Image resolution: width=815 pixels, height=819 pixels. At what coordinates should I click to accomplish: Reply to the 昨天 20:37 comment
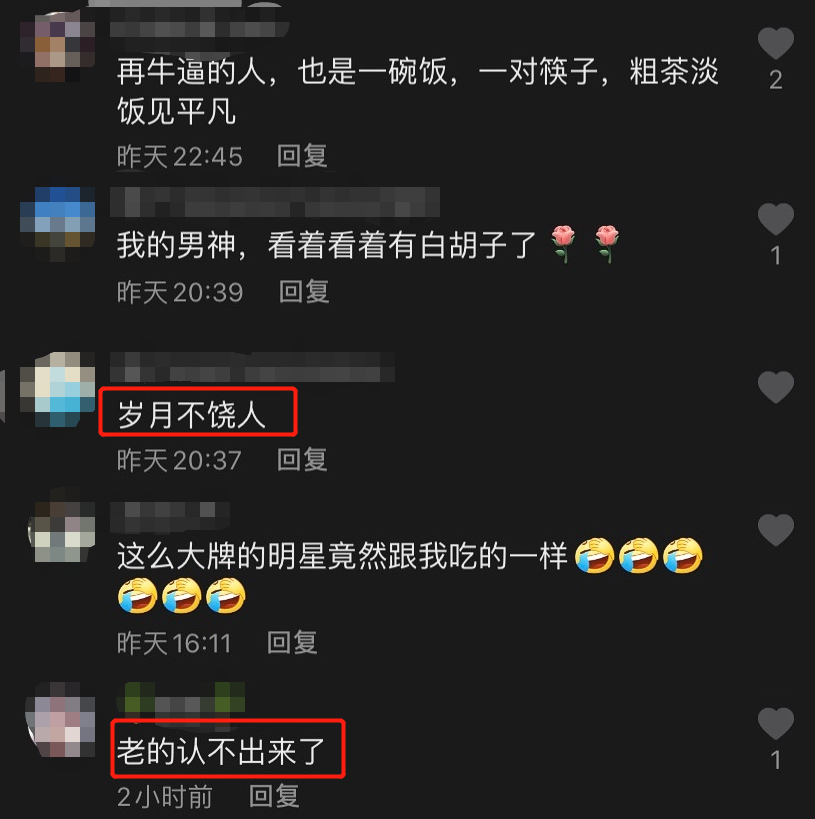tap(302, 460)
